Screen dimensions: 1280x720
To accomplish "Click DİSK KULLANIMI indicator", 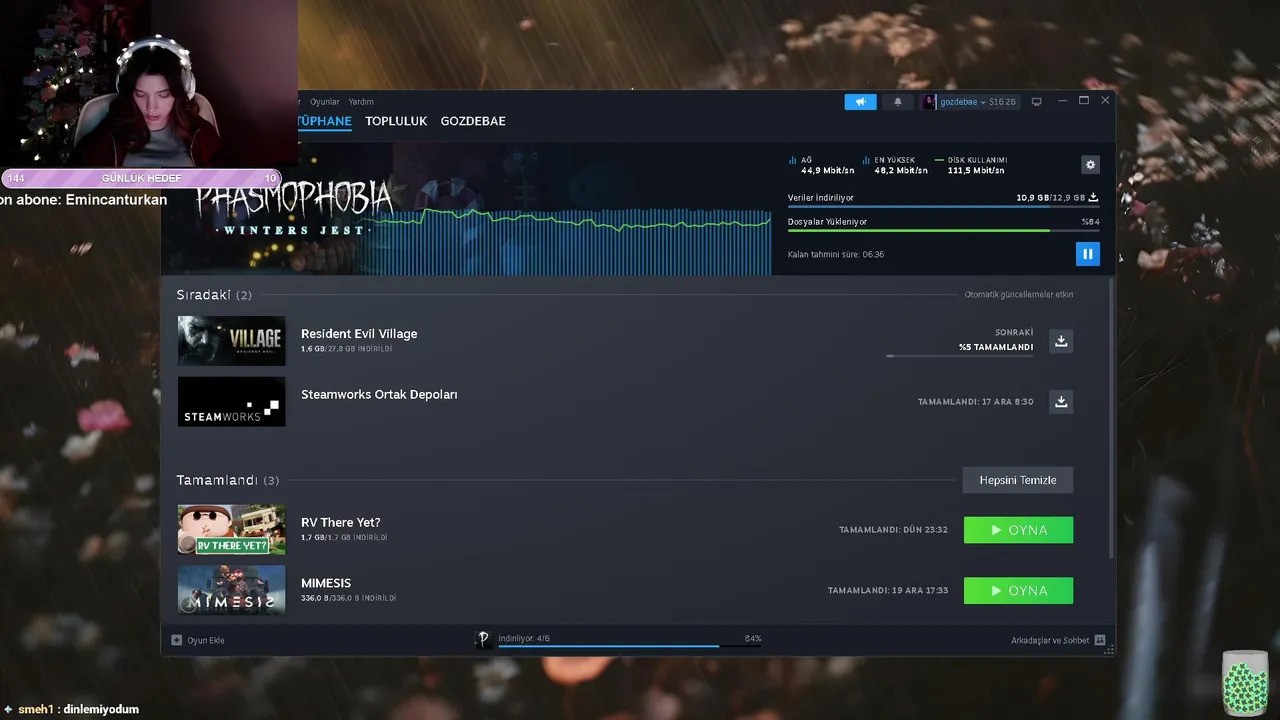I will 970,165.
